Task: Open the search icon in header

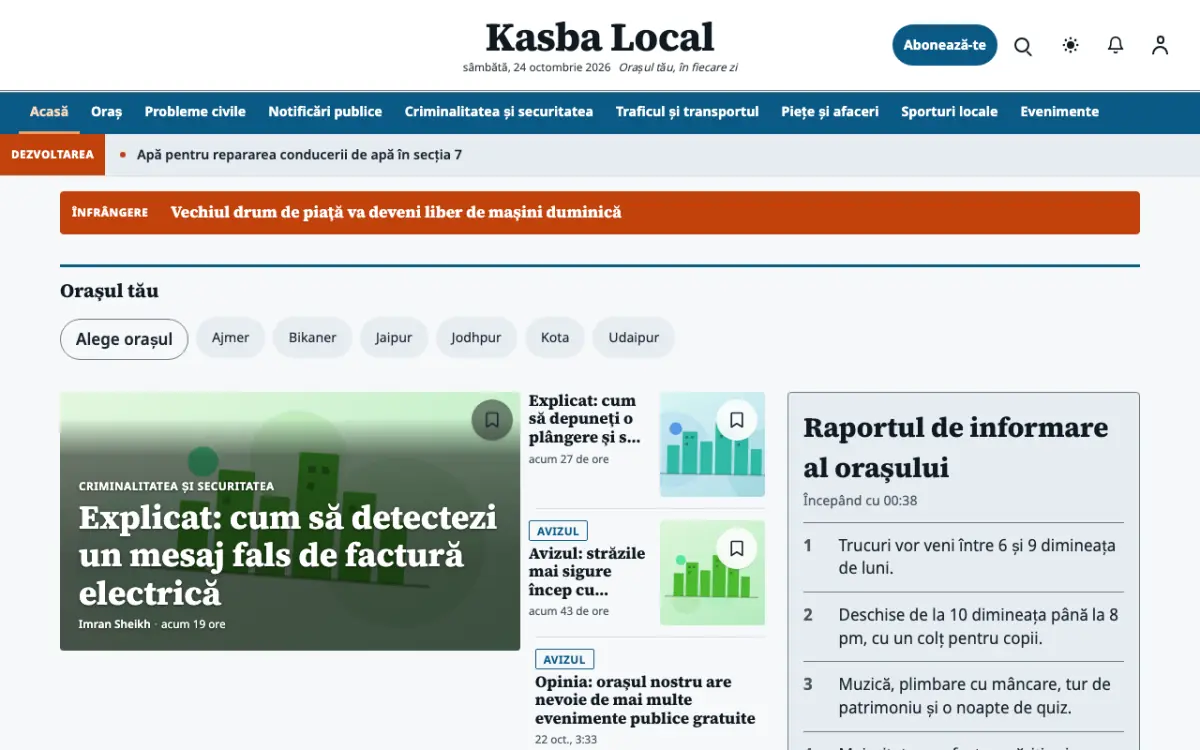Action: [1023, 45]
